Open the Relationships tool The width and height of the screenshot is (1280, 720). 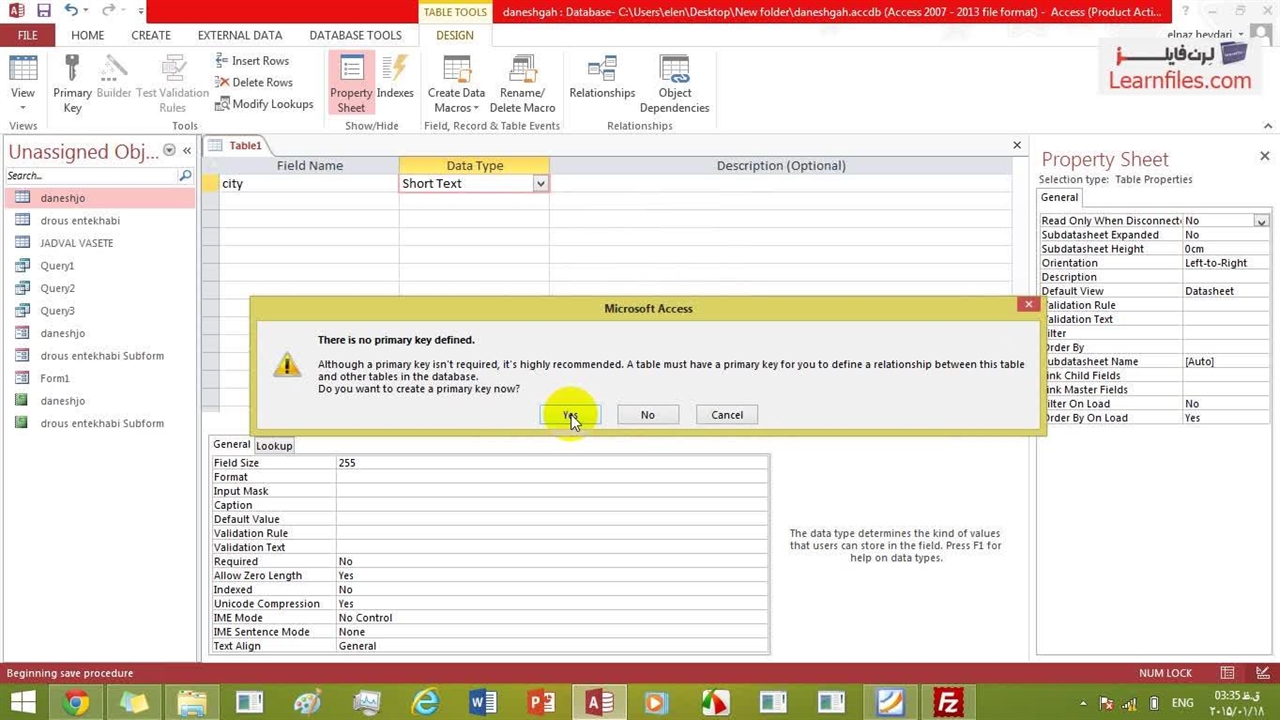(602, 78)
